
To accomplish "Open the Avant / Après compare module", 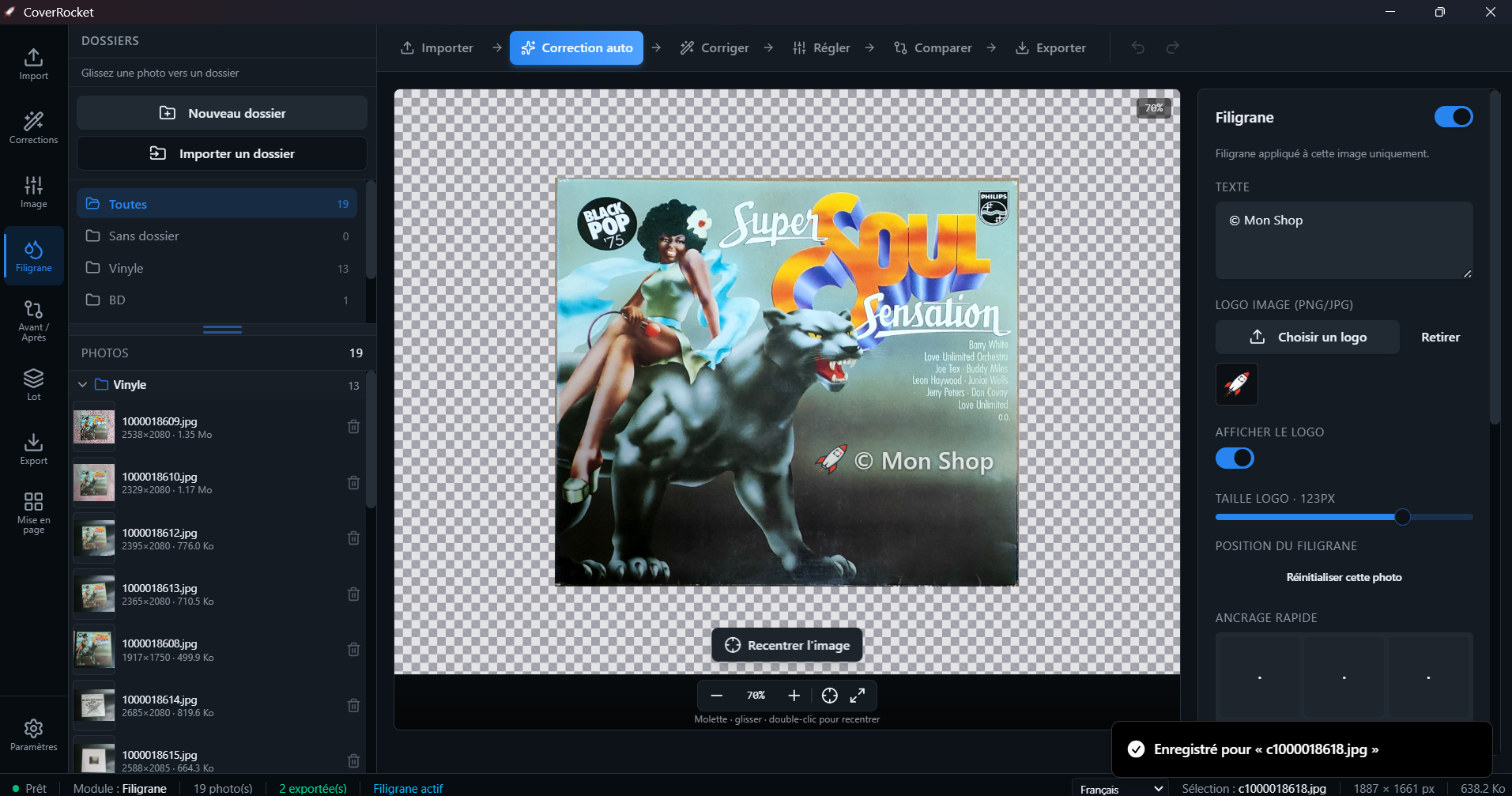I will pos(33,320).
